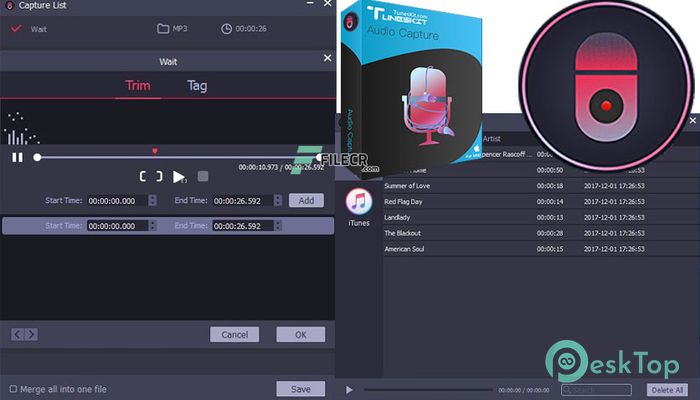The height and width of the screenshot is (400, 700).
Task: Set the trim end bracket marker
Action: [159, 176]
